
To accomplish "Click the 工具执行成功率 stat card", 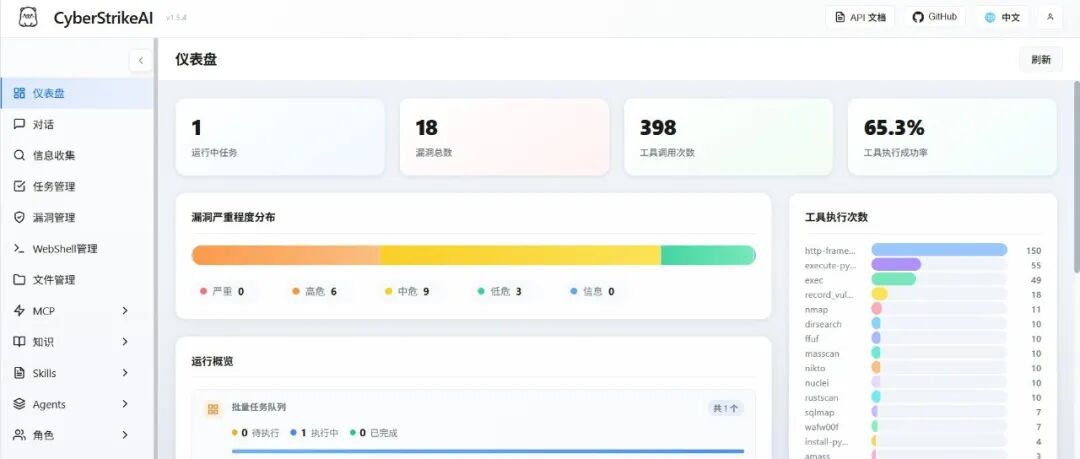I will [952, 137].
